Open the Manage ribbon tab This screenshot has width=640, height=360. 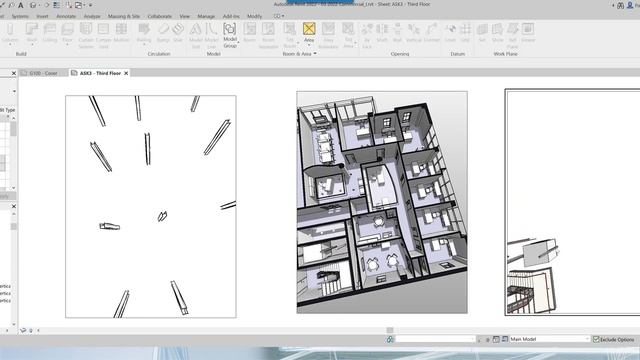[206, 16]
